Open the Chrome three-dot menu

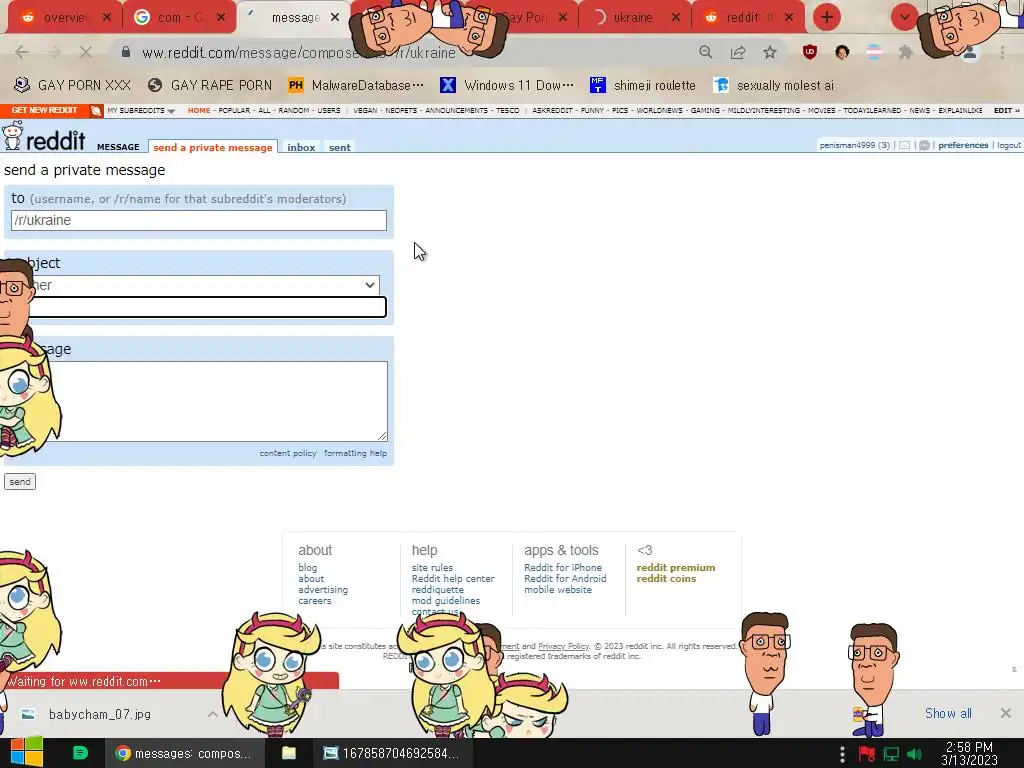tap(1002, 52)
